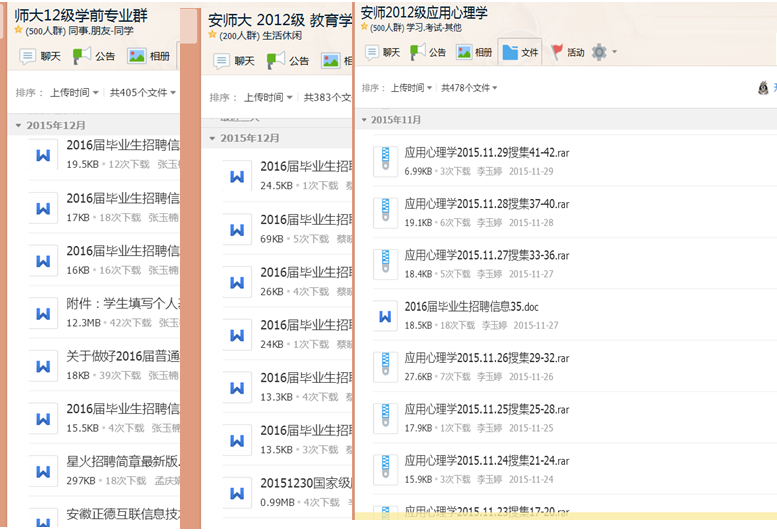The width and height of the screenshot is (777, 532).
Task: Click the rar icon for 应用心理学2015.11.26搜集29-32.rar
Action: coord(385,367)
